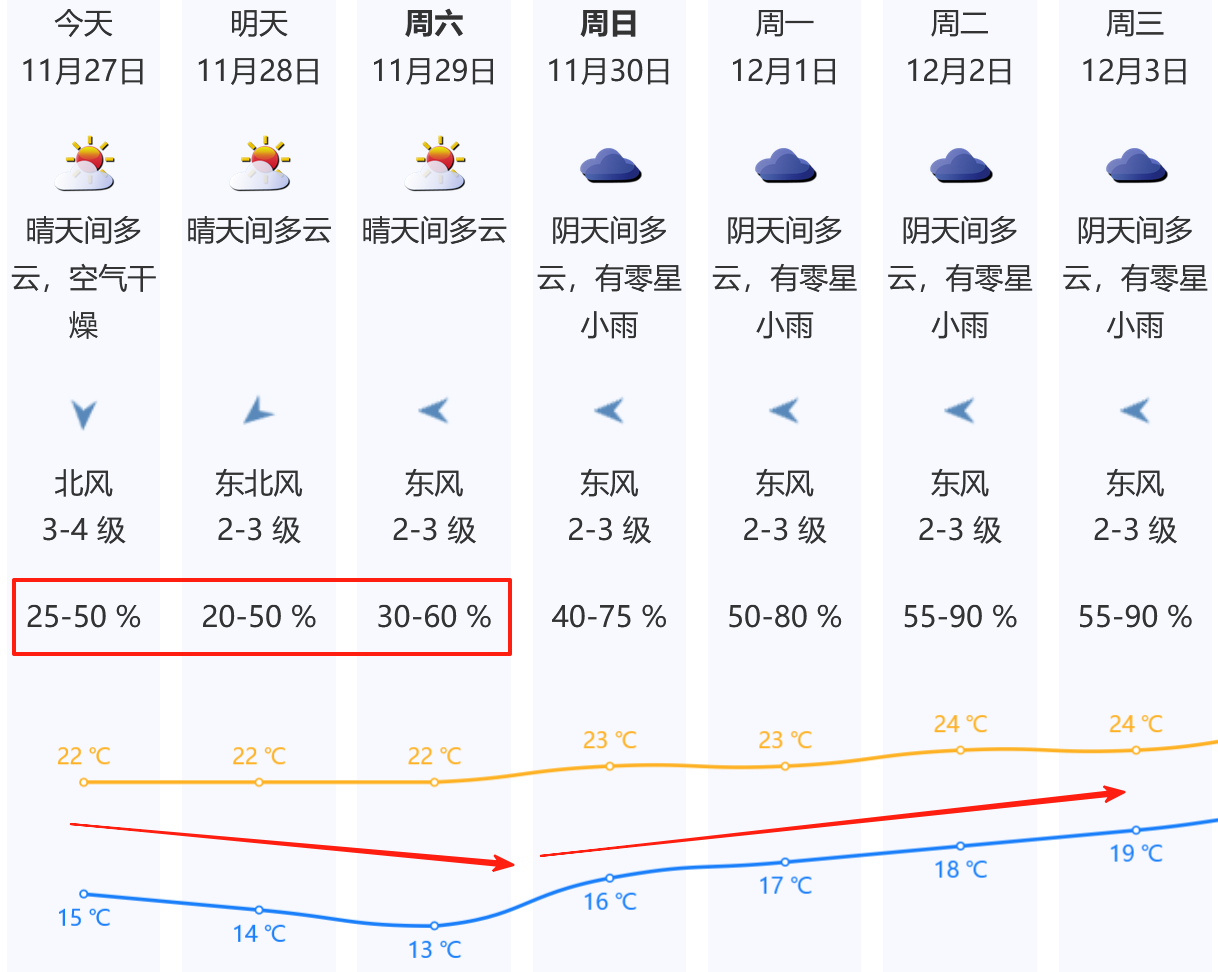
Task: Click the overcast cloud icon for 周日
Action: coord(610,165)
